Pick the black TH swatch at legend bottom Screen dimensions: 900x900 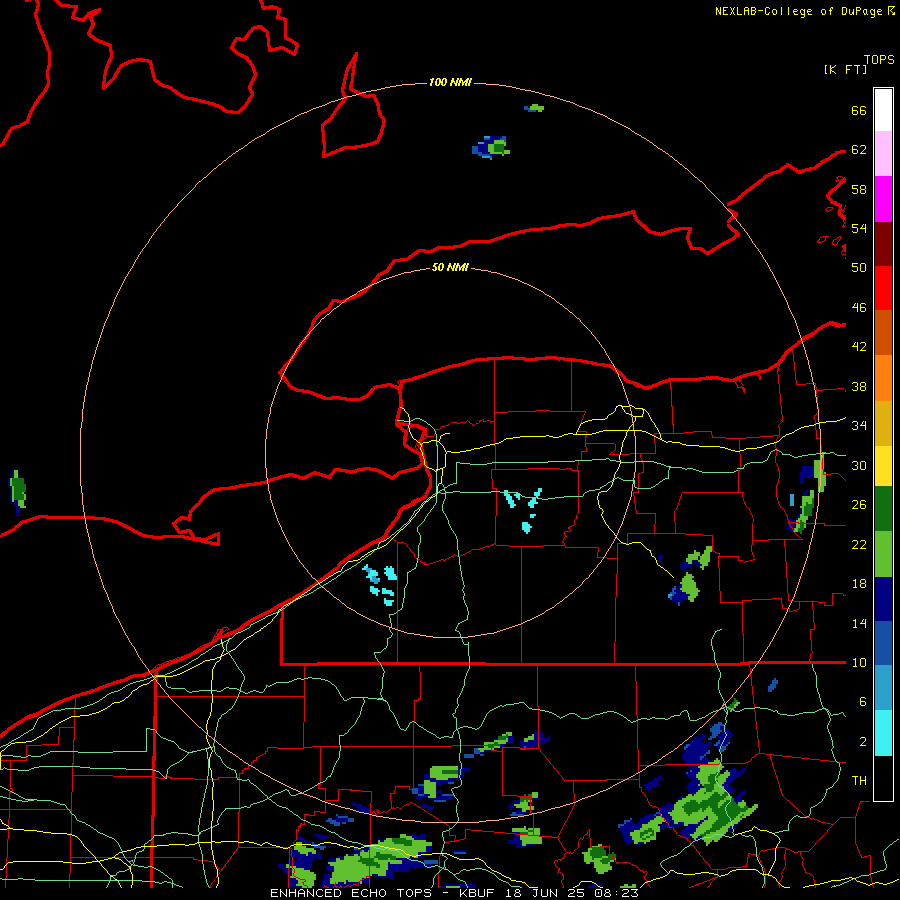coord(883,778)
